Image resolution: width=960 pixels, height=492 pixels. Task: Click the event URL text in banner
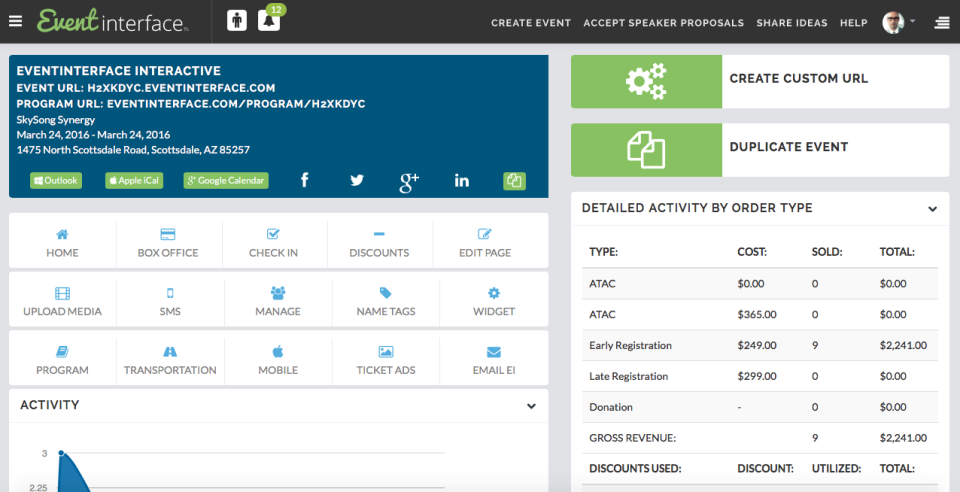coord(146,88)
